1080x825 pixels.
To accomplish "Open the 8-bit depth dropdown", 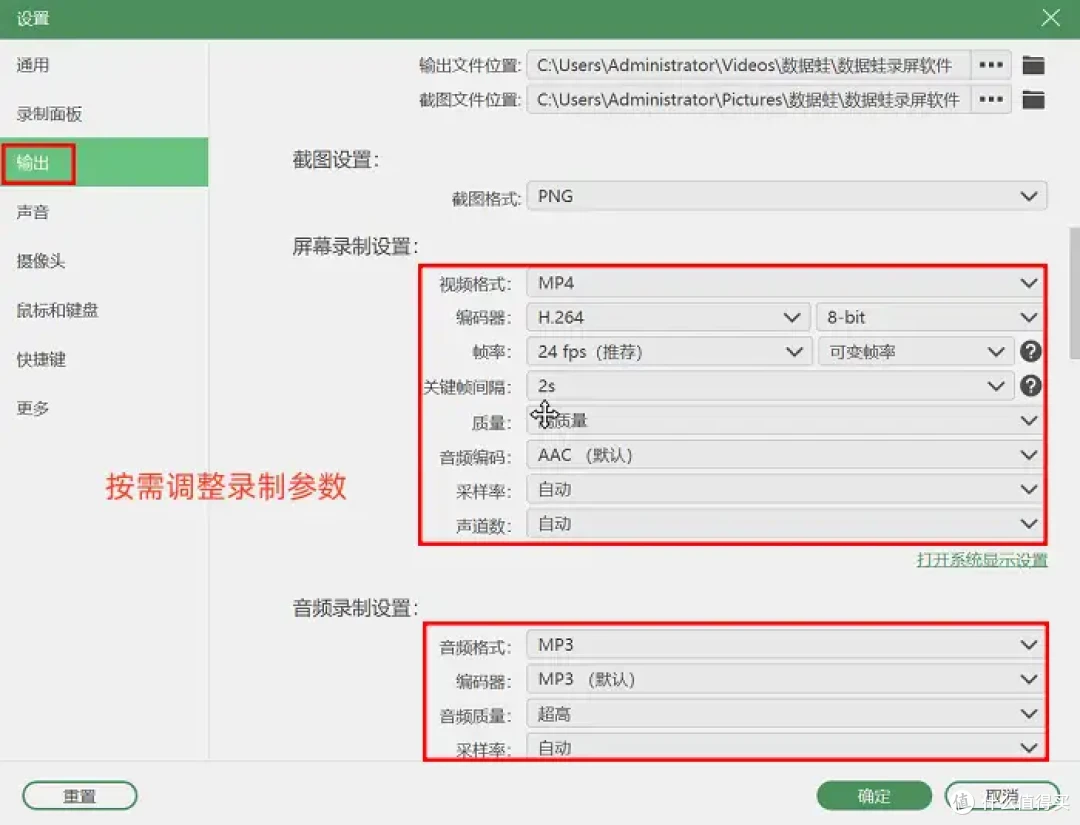I will tap(929, 317).
